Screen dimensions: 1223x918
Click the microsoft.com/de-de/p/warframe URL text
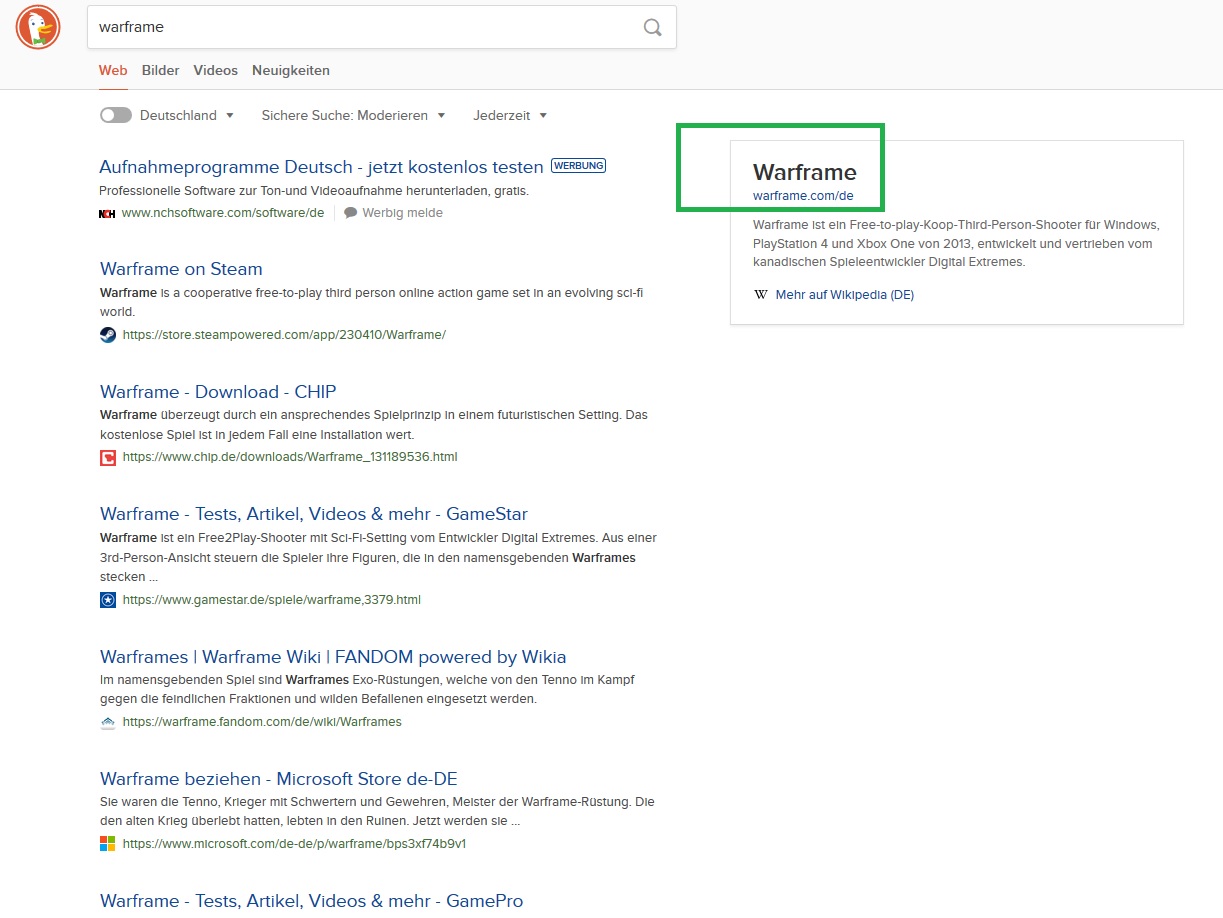pos(294,844)
